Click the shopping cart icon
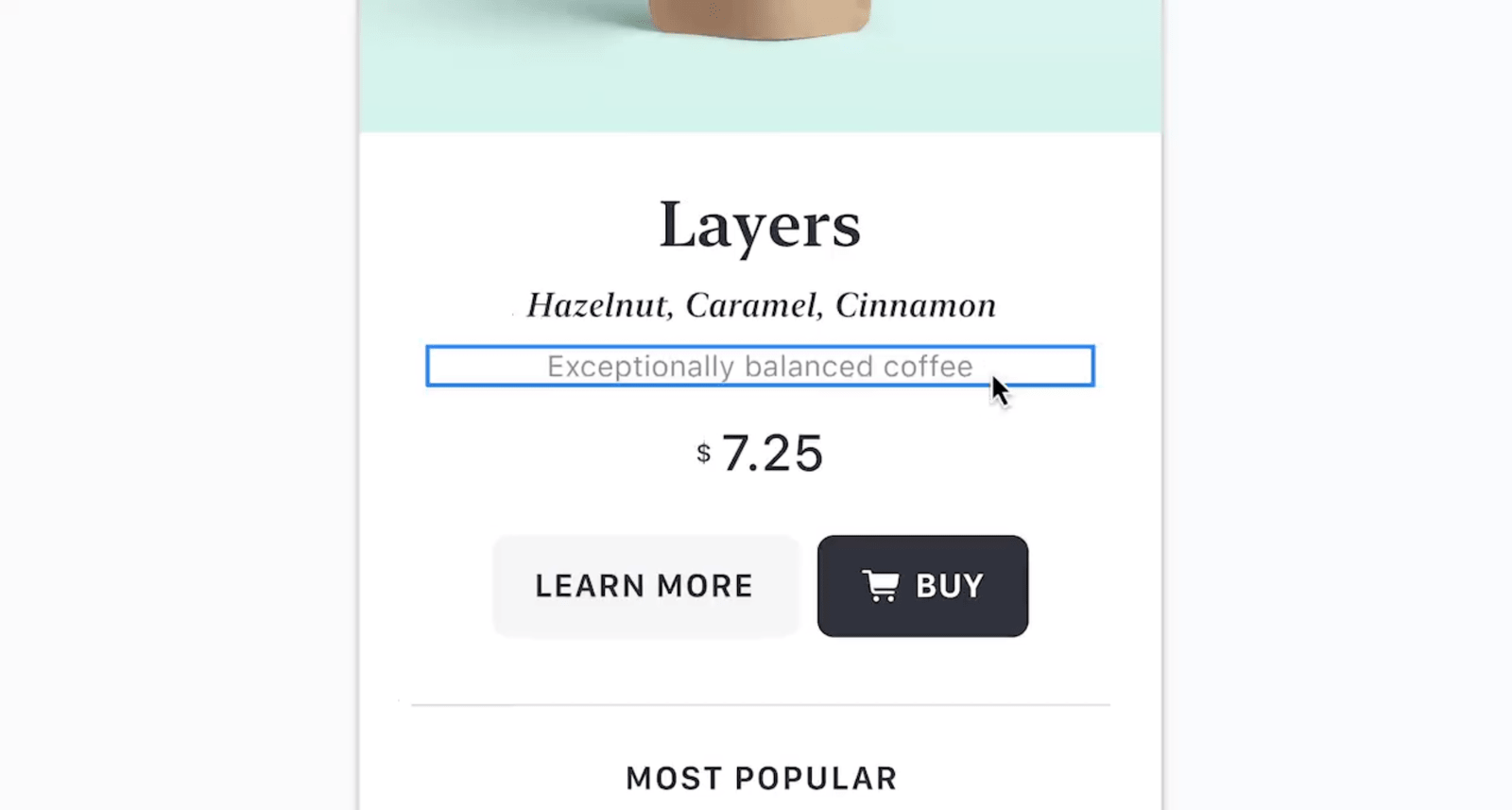The width and height of the screenshot is (1512, 810). 880,586
